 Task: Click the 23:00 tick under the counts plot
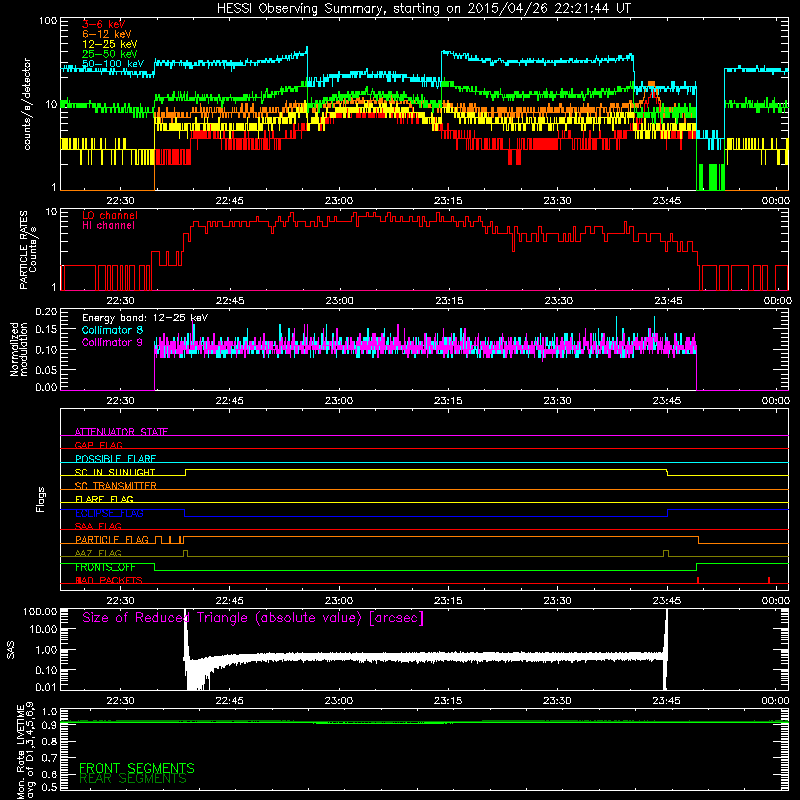coord(339,201)
